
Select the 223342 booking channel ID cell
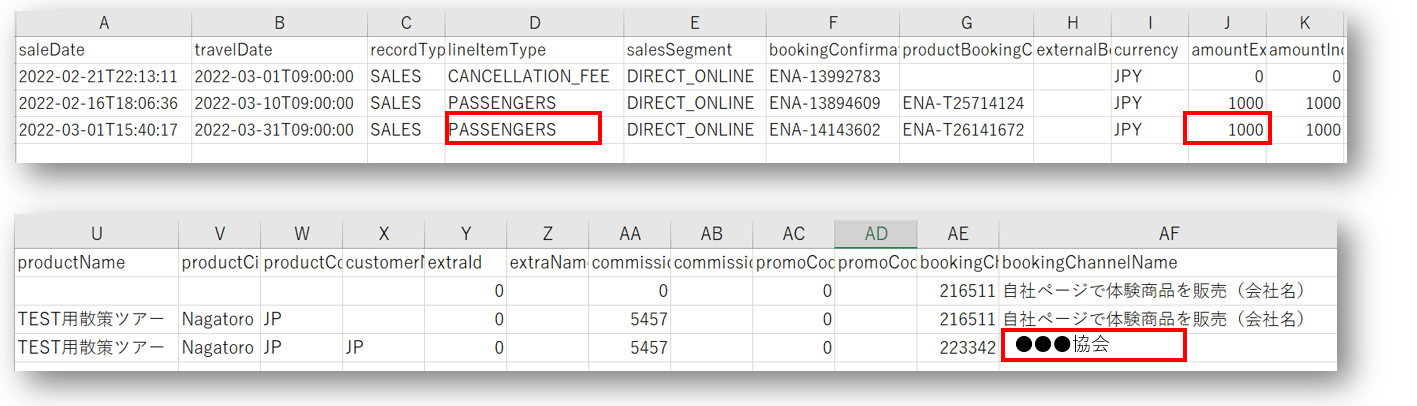click(957, 345)
